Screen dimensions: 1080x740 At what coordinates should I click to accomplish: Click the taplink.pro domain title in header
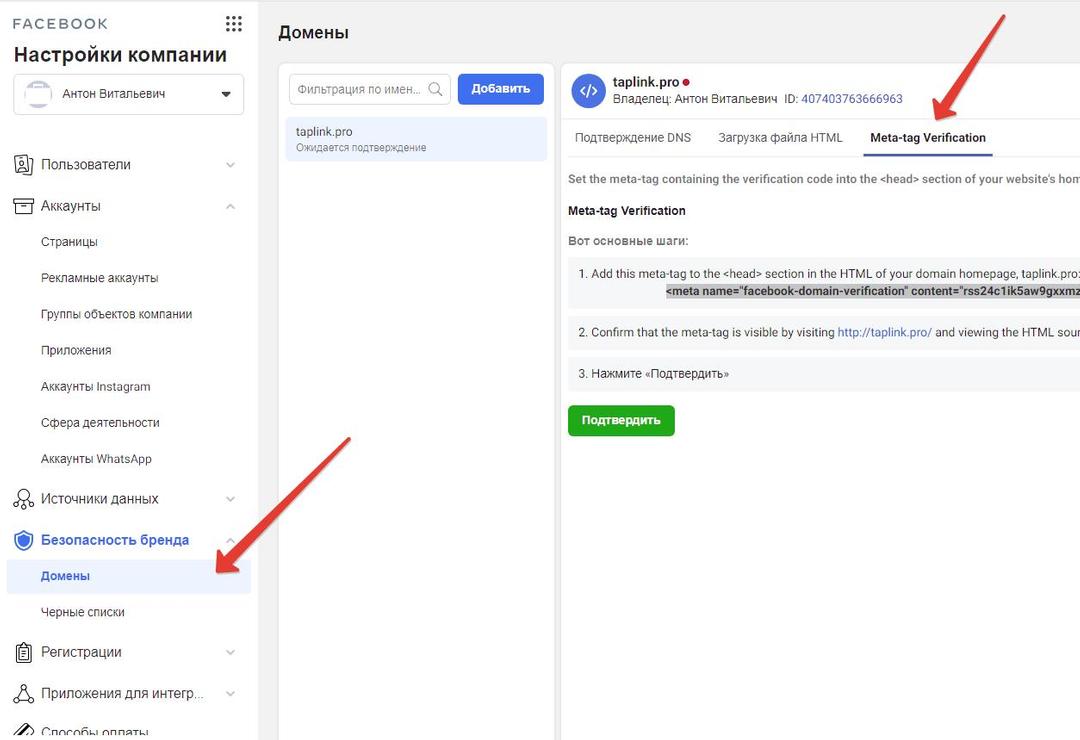(646, 82)
